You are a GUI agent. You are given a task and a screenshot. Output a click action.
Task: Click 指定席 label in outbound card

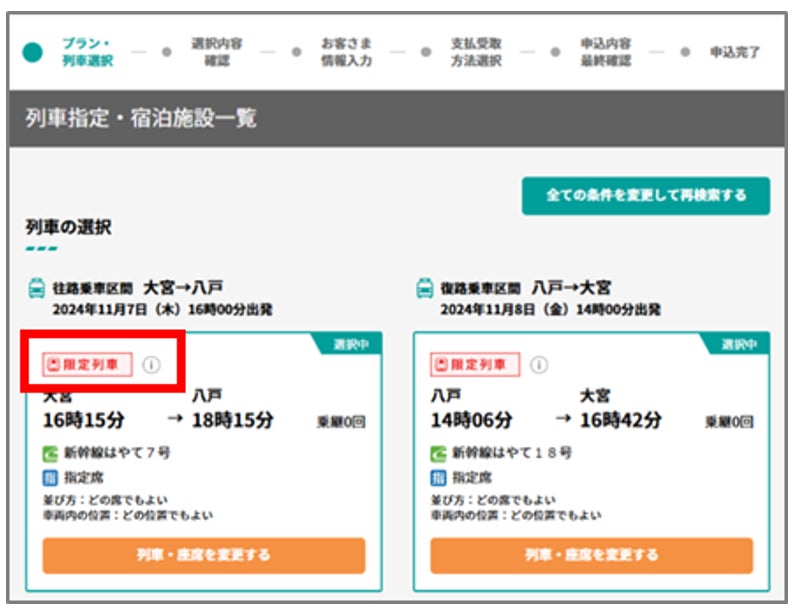(84, 478)
